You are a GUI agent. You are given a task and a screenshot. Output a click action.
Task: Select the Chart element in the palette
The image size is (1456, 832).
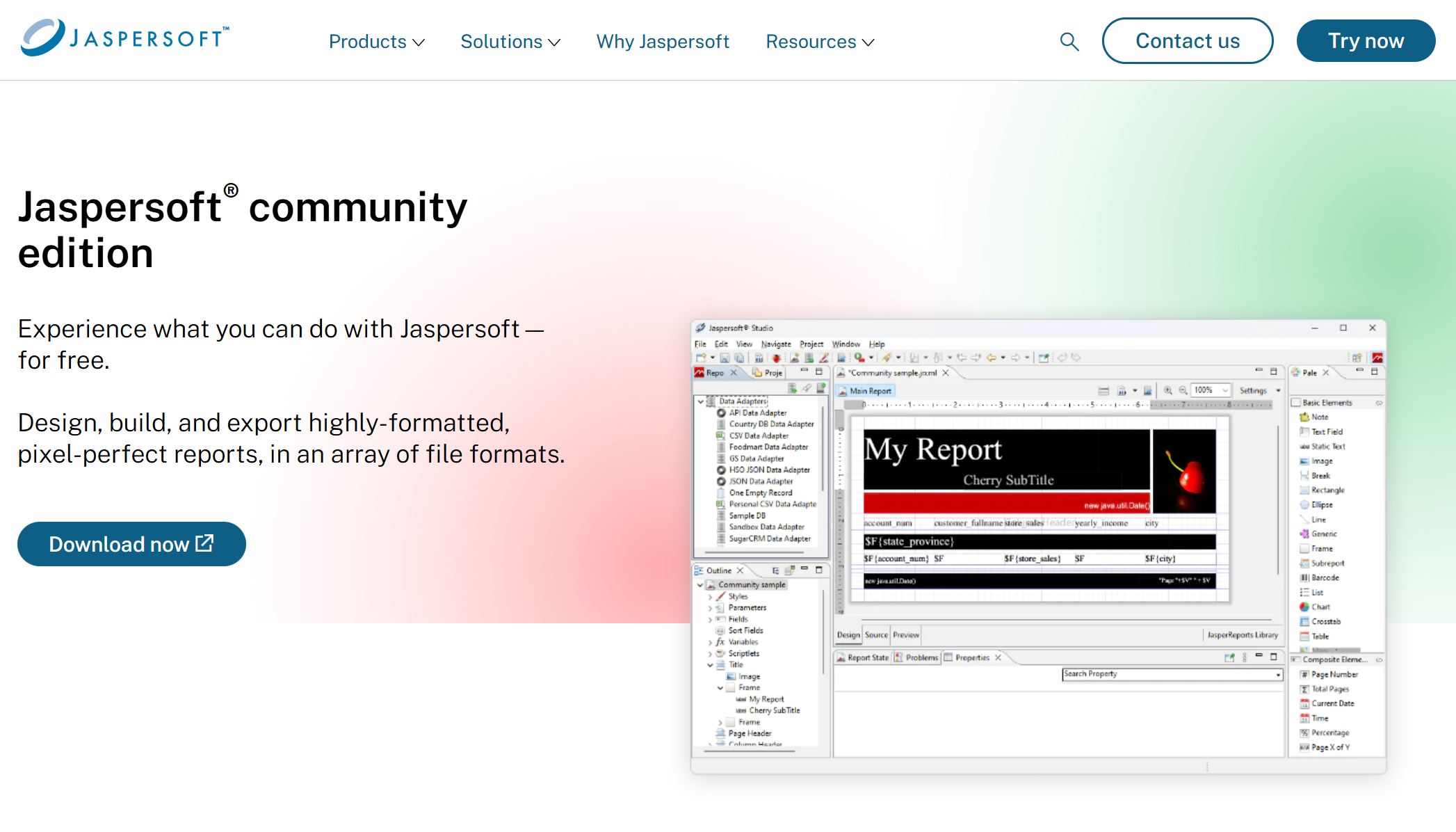point(1320,607)
